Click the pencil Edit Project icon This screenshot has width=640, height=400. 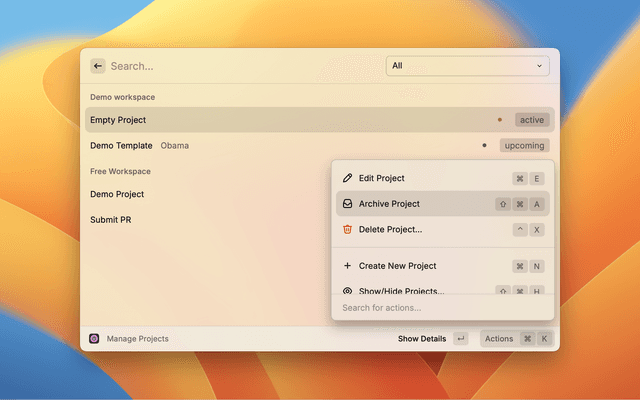(348, 178)
